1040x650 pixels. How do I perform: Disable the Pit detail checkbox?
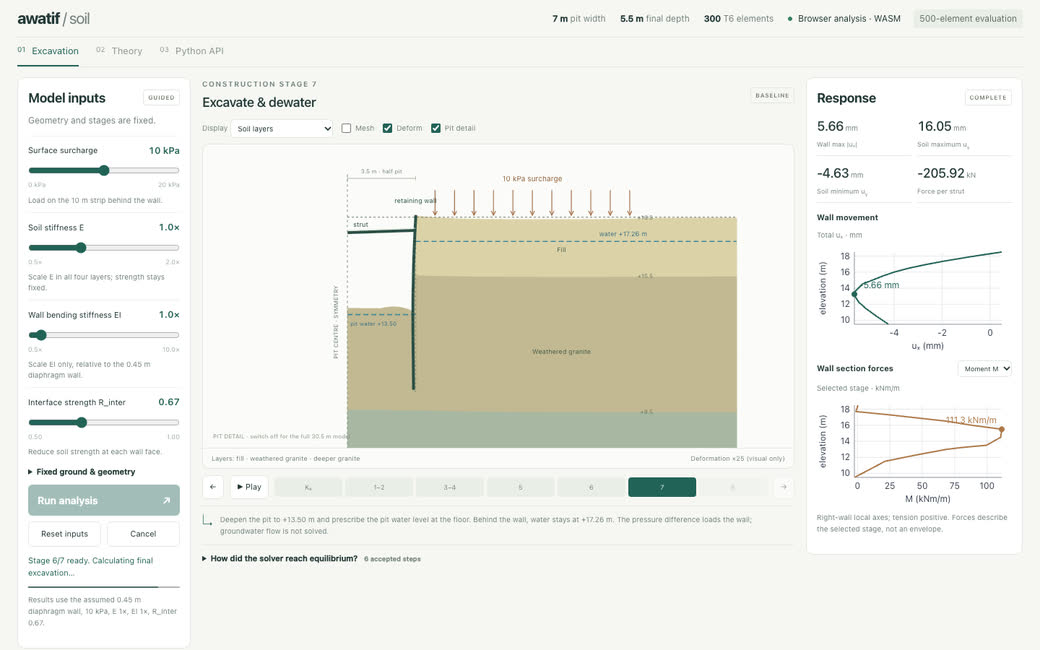tap(436, 128)
